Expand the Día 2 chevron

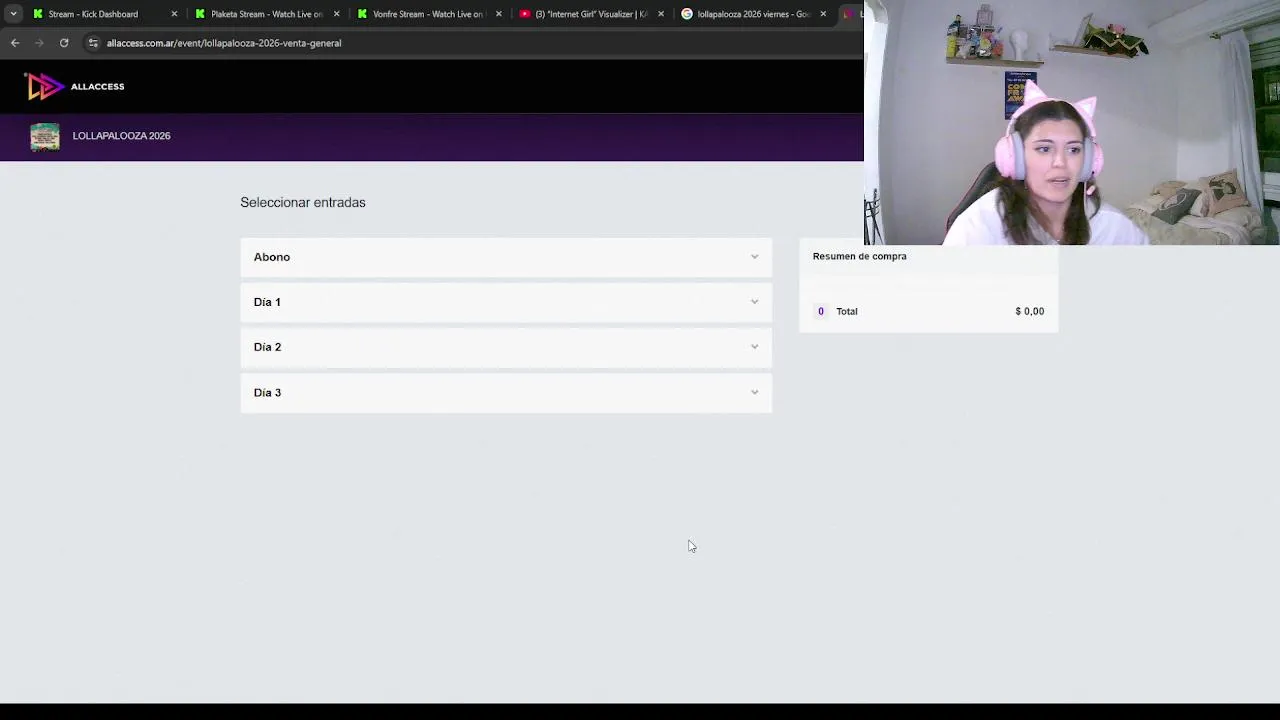pos(755,347)
